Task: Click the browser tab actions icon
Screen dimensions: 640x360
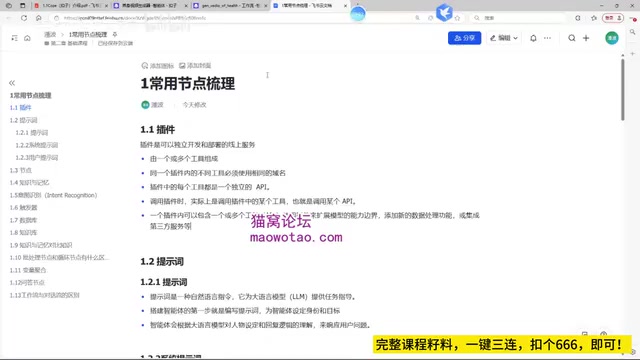Action: [22, 6]
